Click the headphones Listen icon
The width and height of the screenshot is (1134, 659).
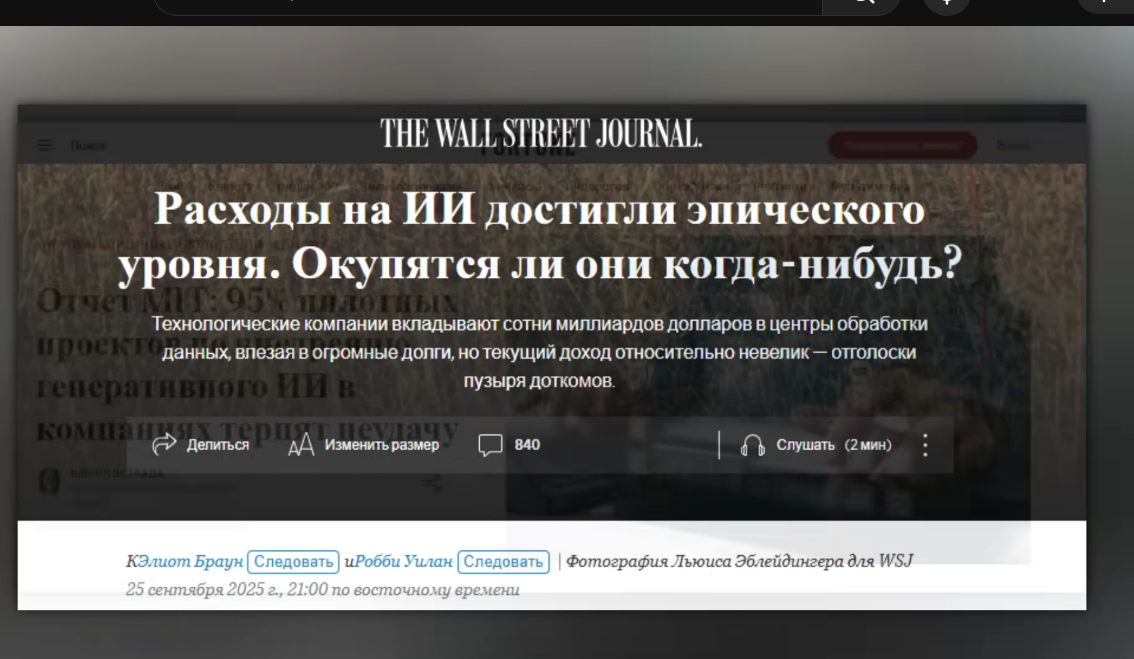753,445
